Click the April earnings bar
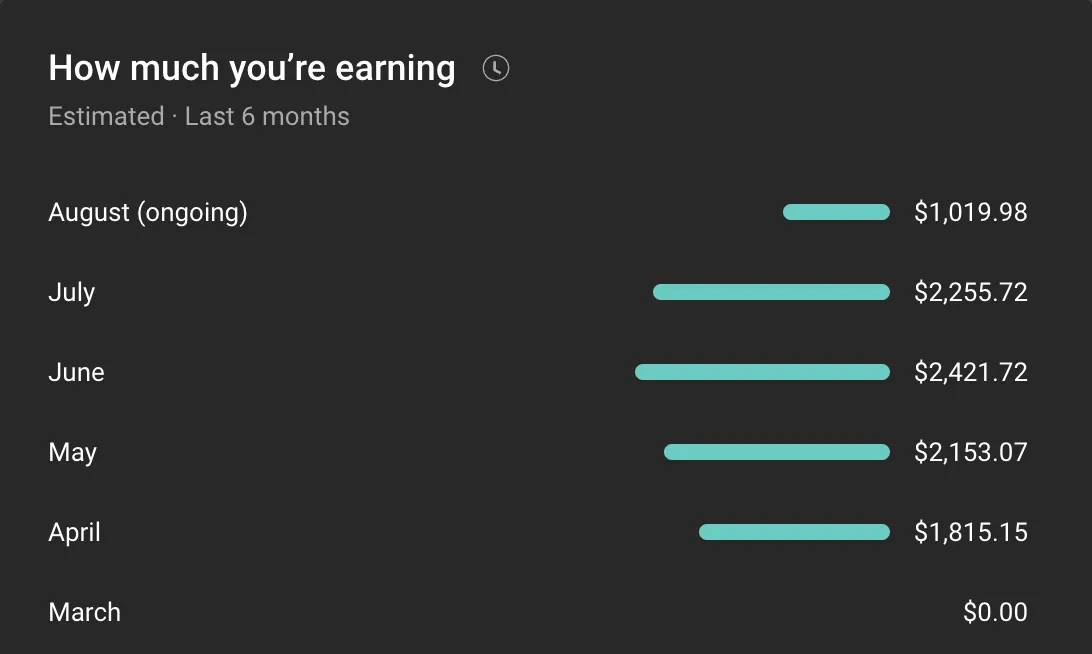Viewport: 1092px width, 654px height. point(795,532)
